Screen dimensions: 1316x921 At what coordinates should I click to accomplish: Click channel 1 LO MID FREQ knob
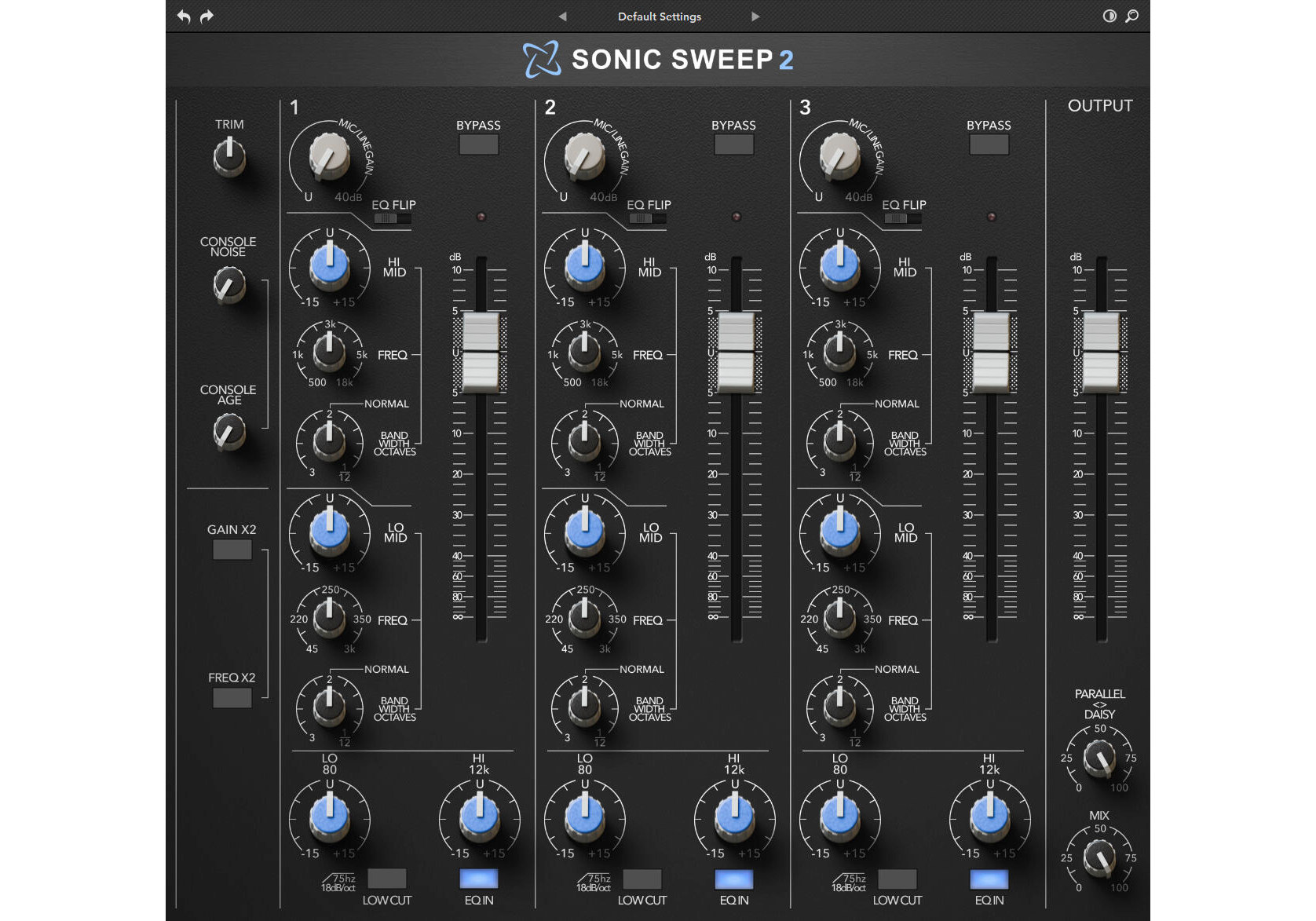pos(330,617)
